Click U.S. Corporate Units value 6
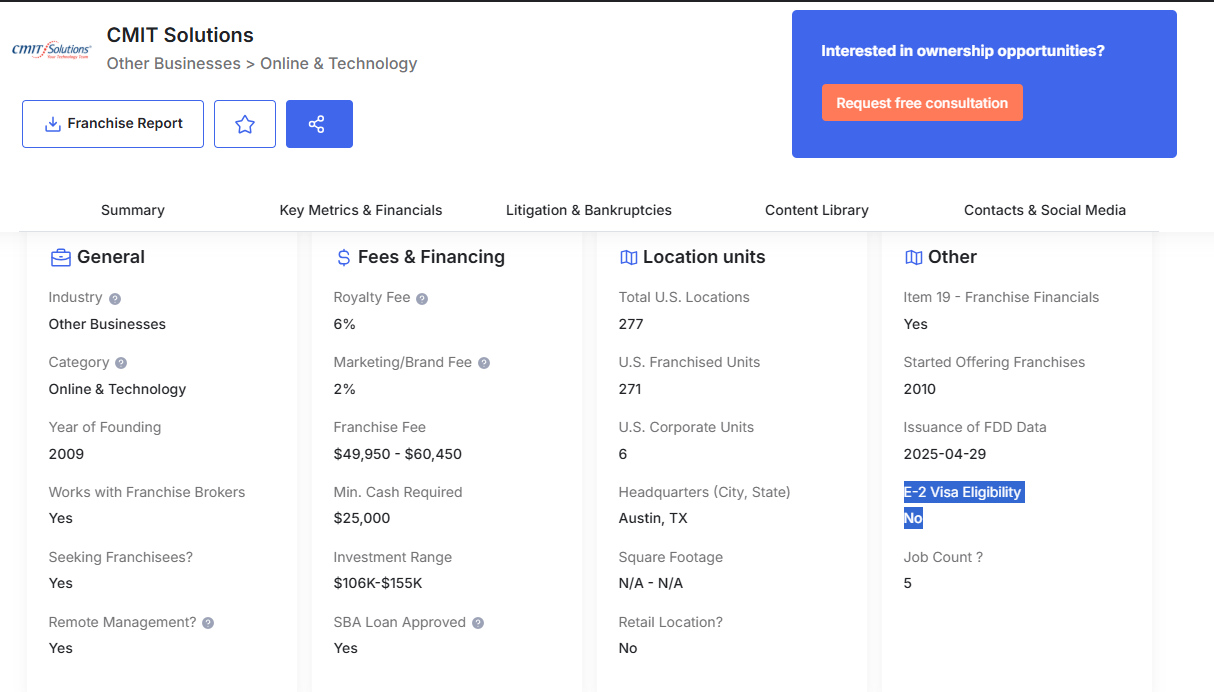Viewport: 1214px width, 692px height. click(x=623, y=454)
